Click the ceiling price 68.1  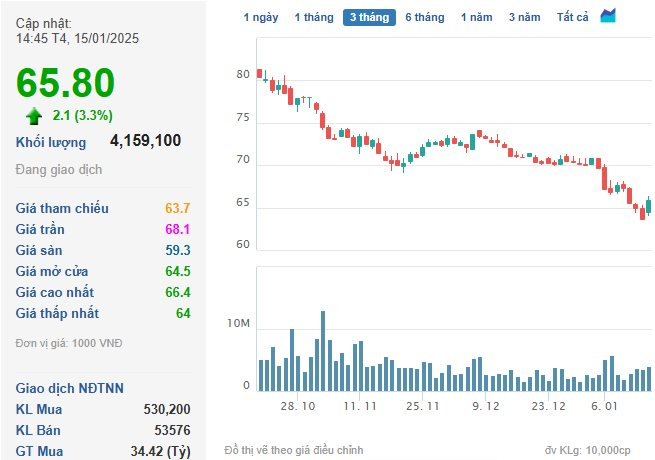tap(178, 229)
